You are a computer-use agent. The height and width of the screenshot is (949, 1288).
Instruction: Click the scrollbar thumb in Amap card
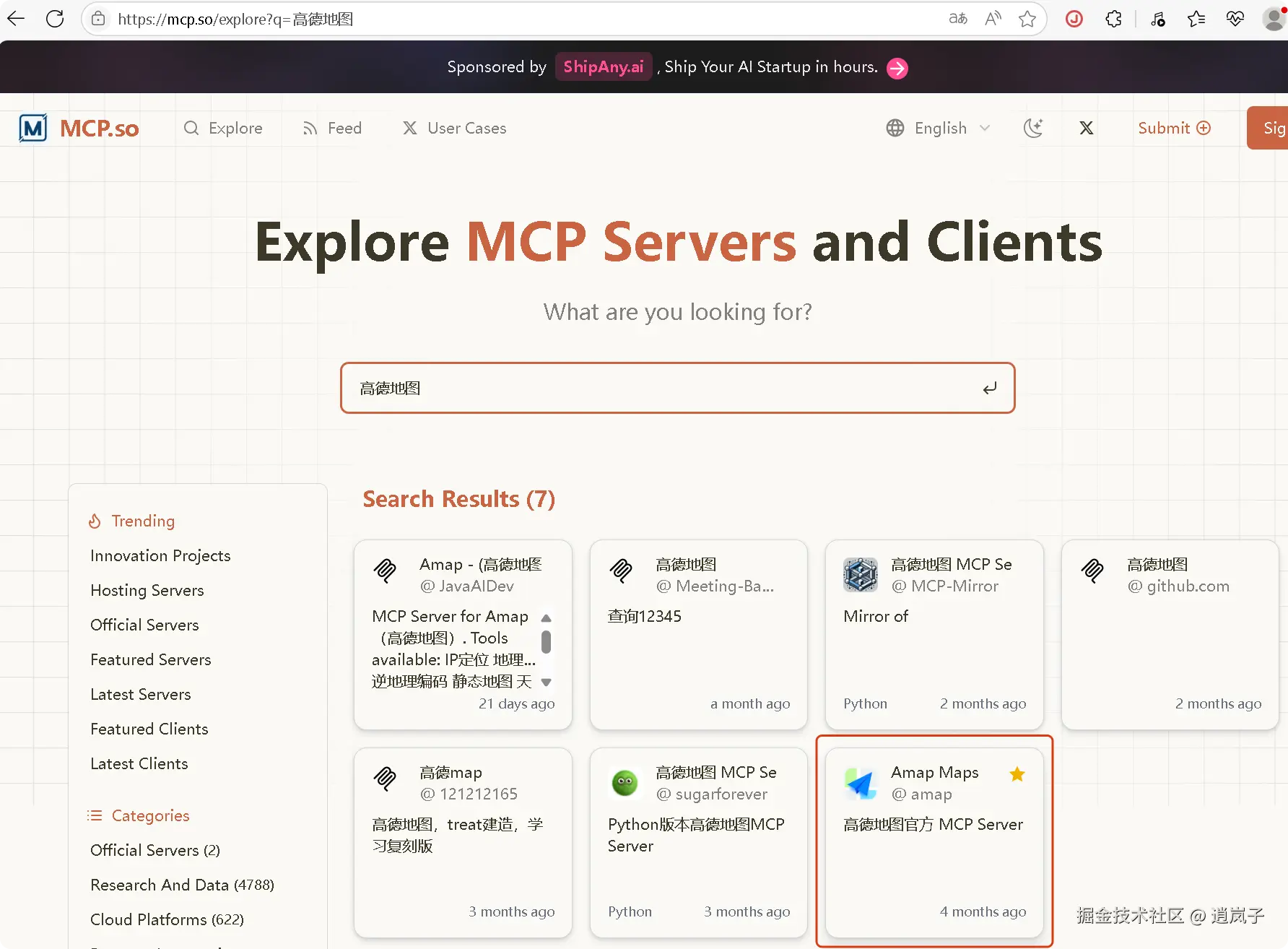pyautogui.click(x=547, y=641)
